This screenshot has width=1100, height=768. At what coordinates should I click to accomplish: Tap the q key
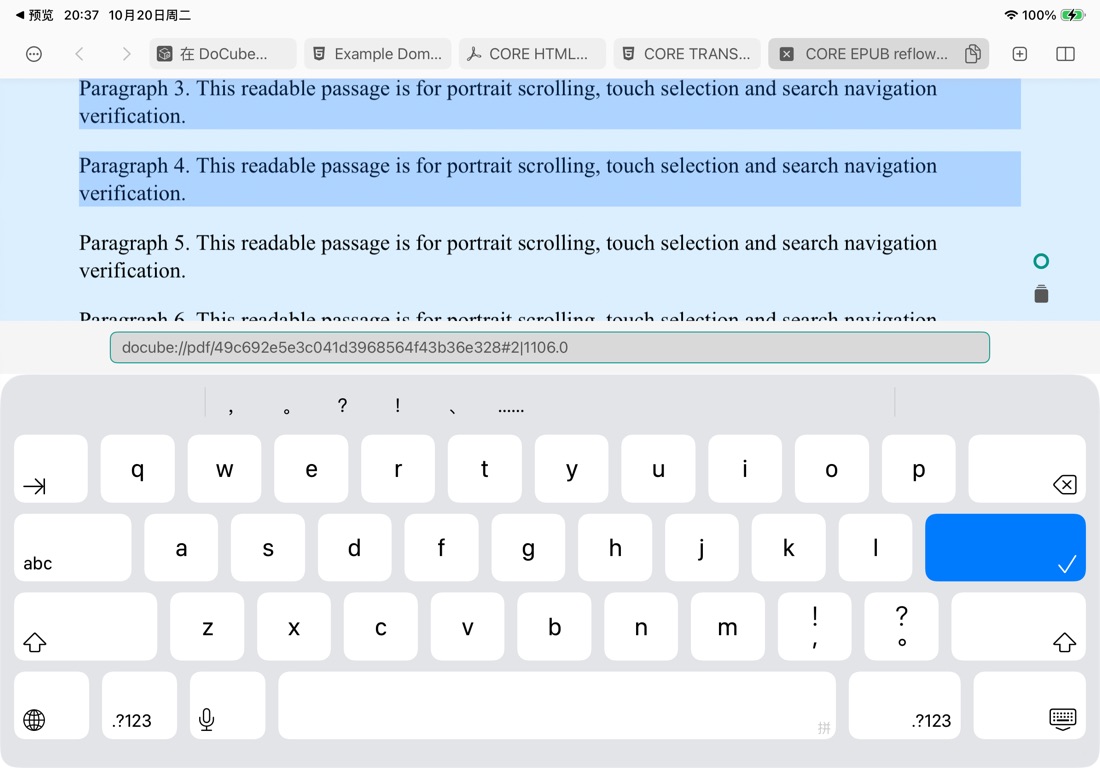(x=138, y=469)
